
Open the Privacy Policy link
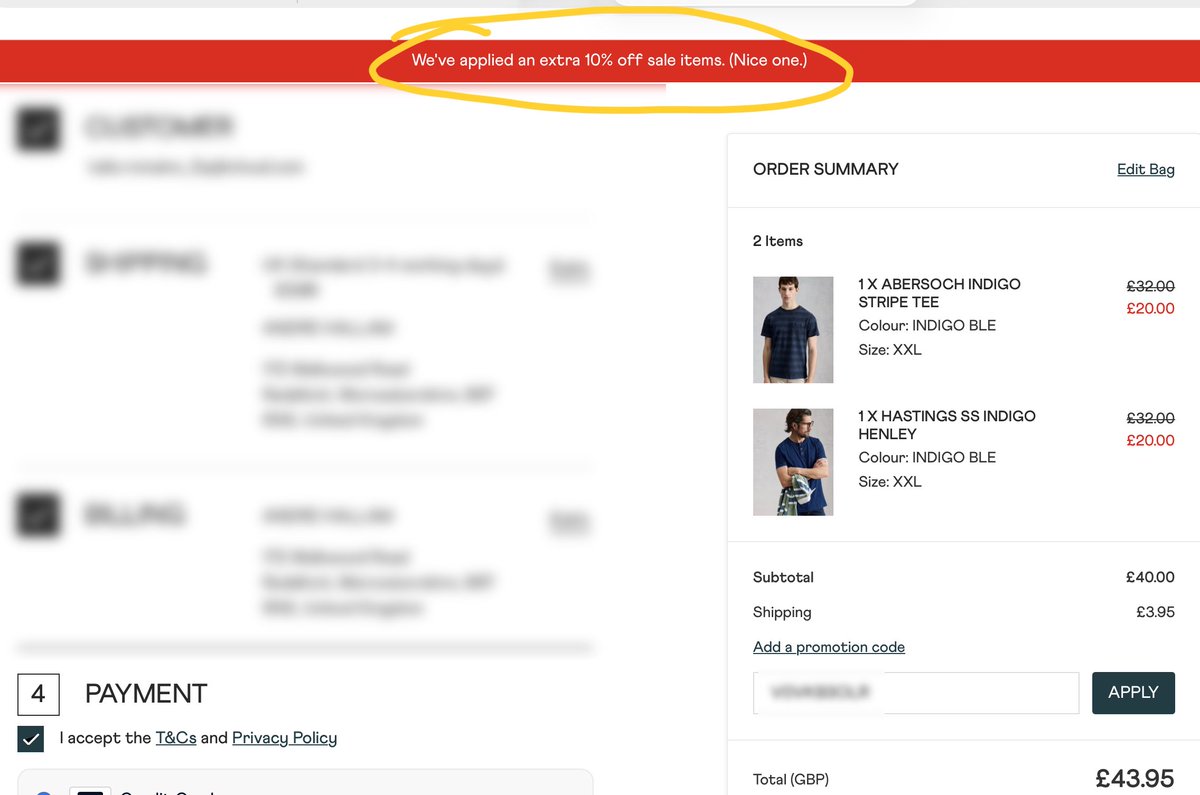(284, 738)
